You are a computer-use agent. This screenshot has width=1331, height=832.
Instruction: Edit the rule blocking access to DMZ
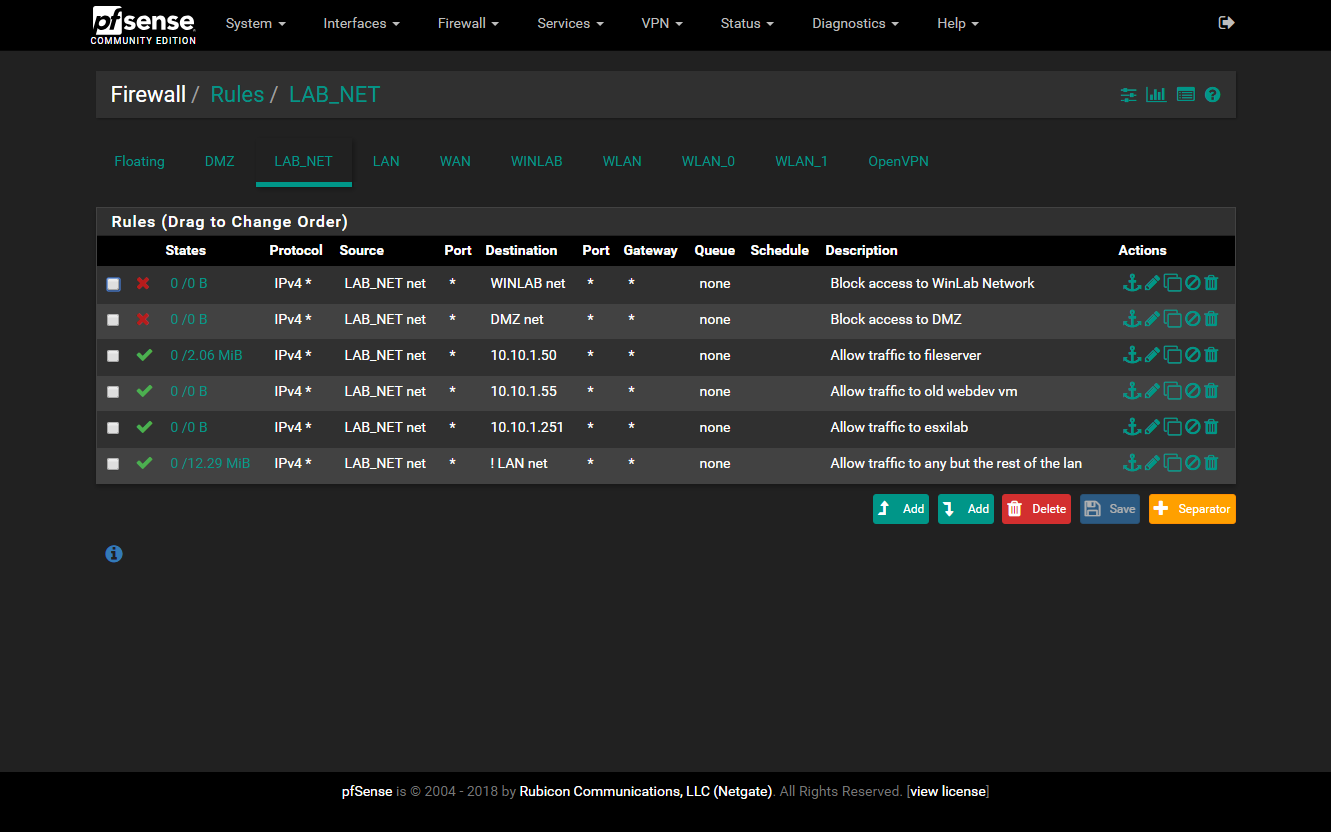tap(1152, 319)
